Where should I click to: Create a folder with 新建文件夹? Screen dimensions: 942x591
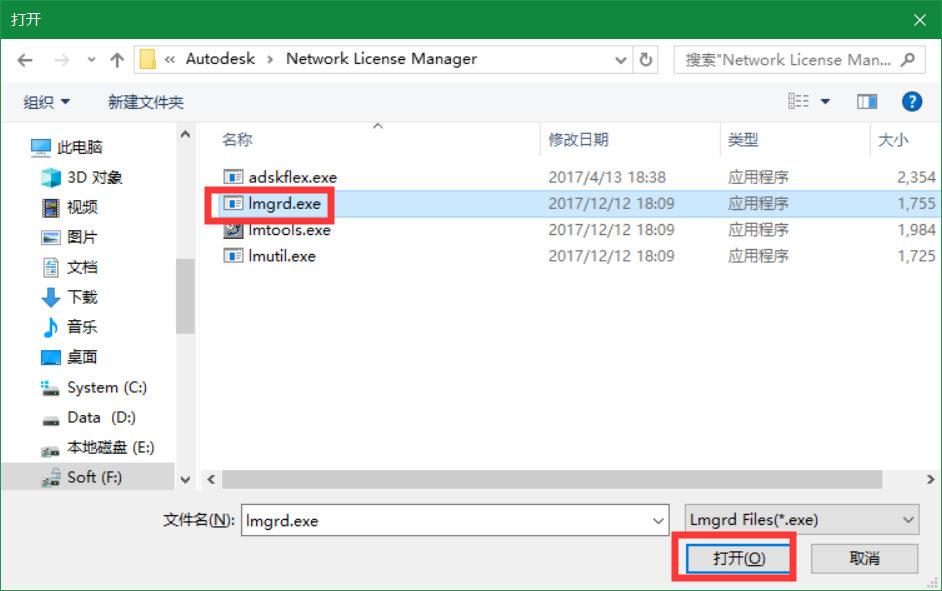146,102
